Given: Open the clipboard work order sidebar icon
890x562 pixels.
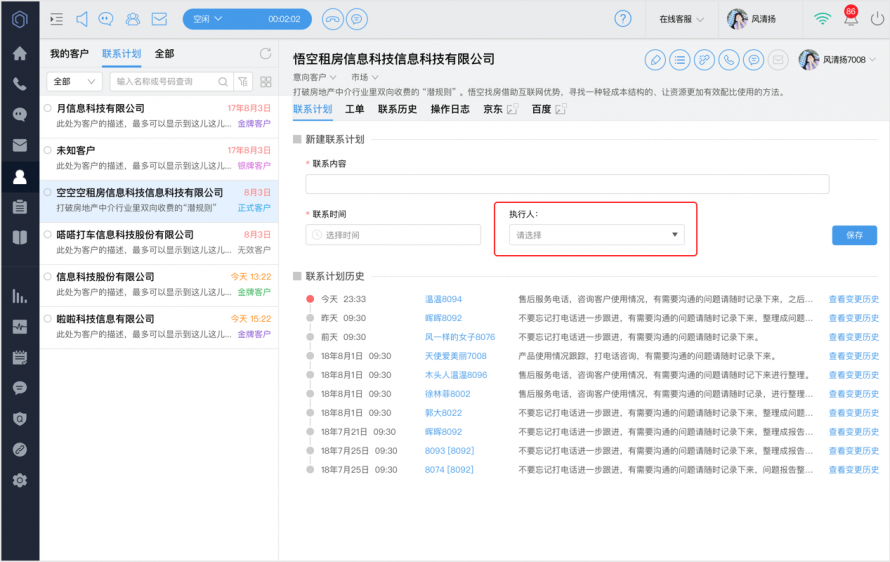Looking at the screenshot, I should 20,207.
